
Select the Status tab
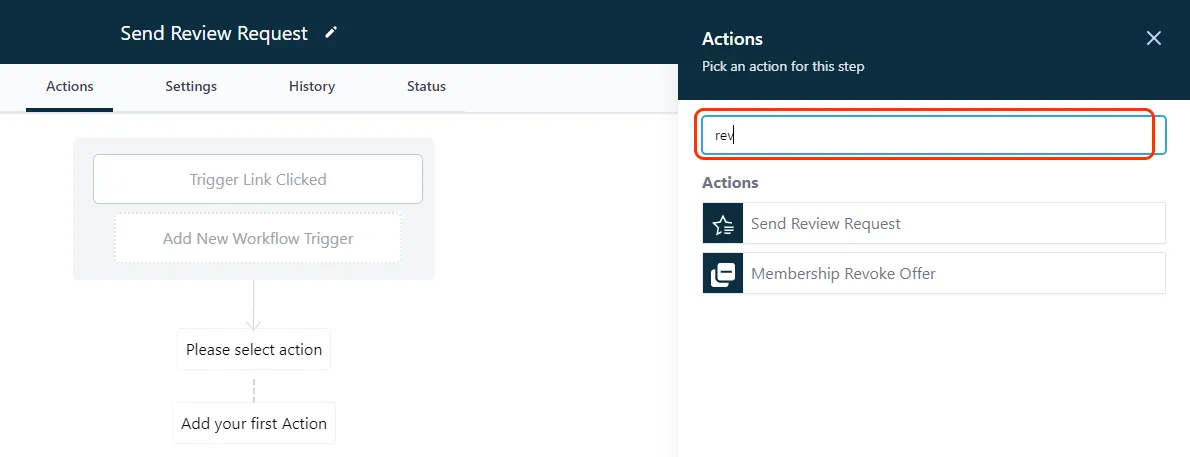coord(426,86)
